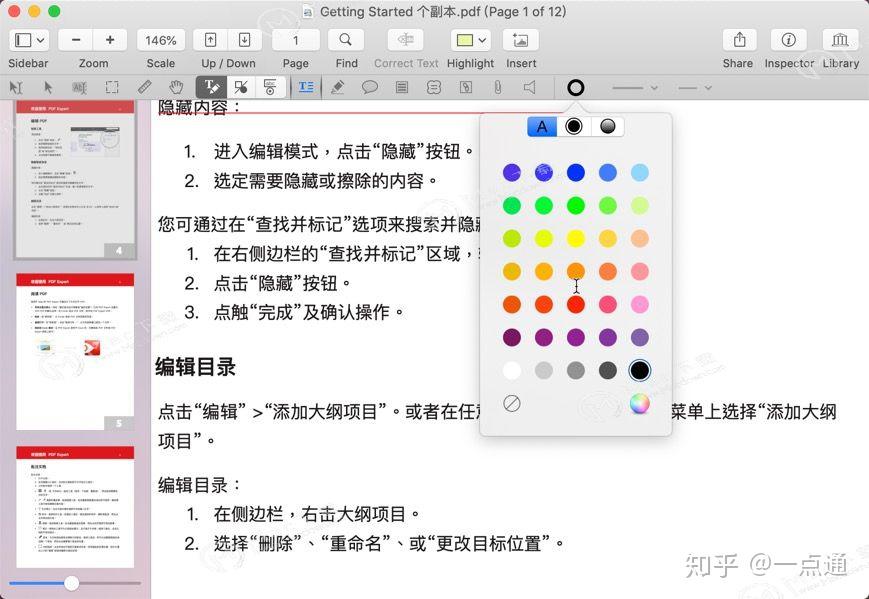Open the Inspector panel

point(788,40)
